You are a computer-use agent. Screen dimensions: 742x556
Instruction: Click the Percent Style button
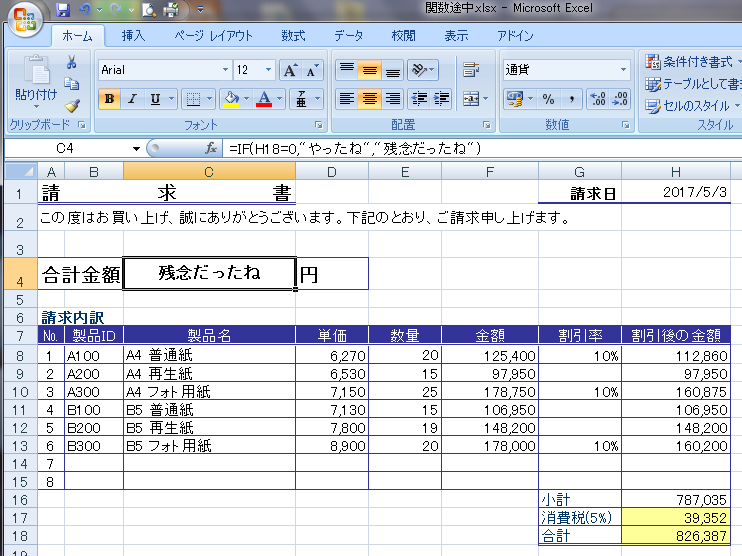click(548, 99)
